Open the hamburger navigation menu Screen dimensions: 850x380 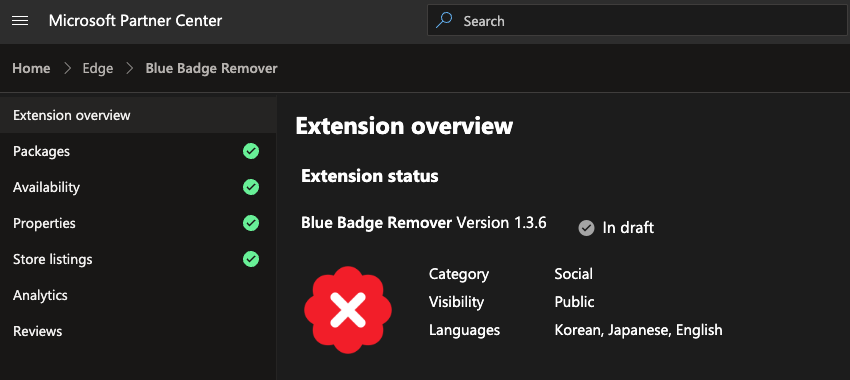[20, 21]
